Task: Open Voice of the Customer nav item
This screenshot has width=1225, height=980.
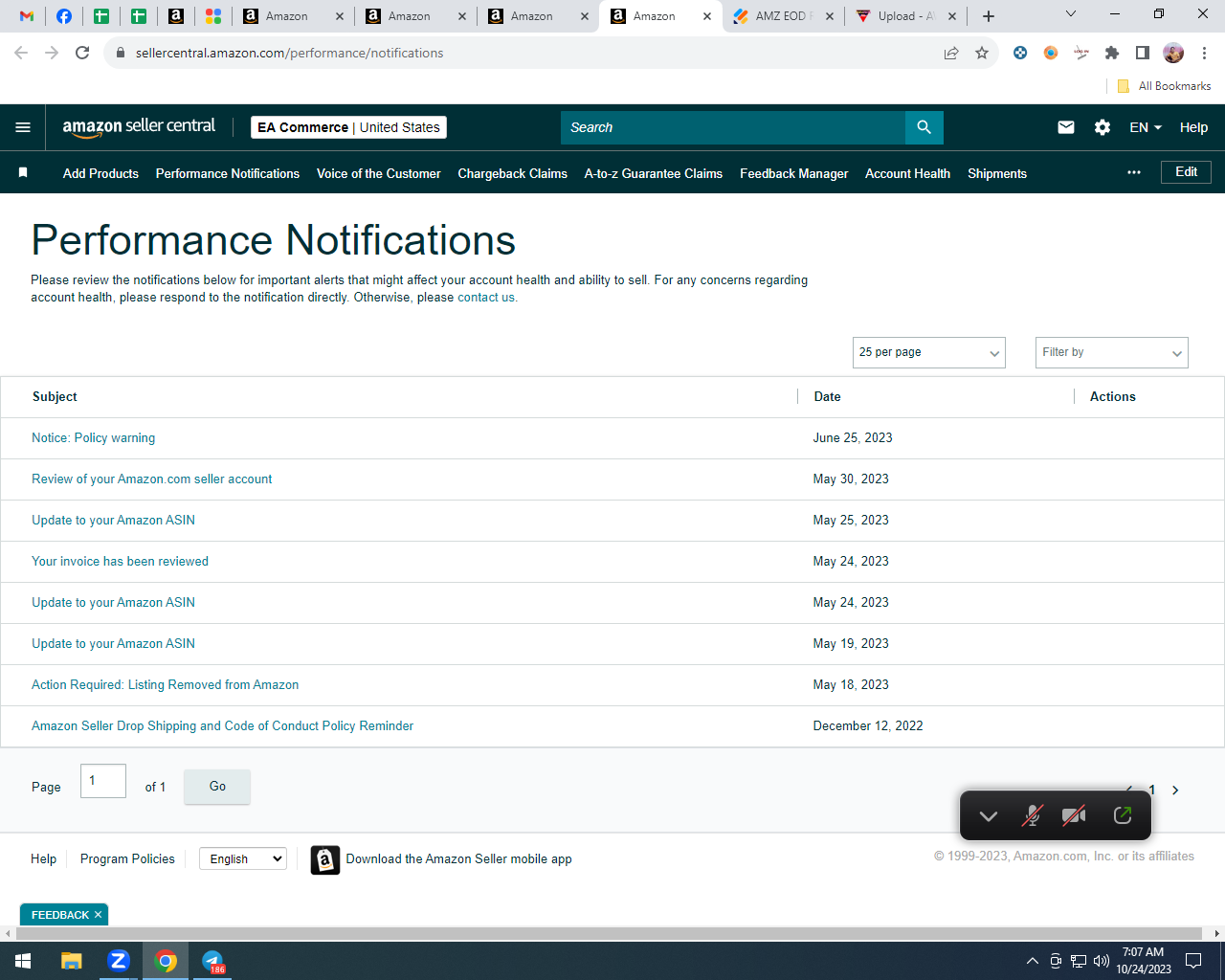Action: point(379,173)
